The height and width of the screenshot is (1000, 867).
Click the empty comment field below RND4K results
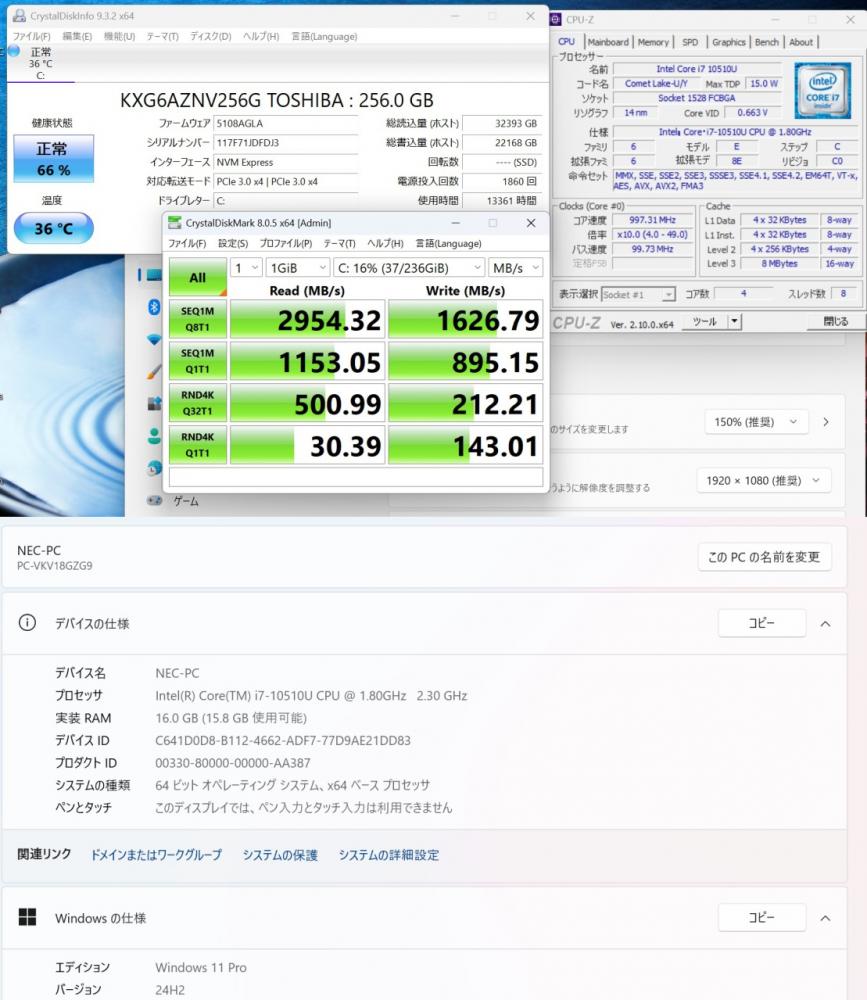pyautogui.click(x=356, y=477)
